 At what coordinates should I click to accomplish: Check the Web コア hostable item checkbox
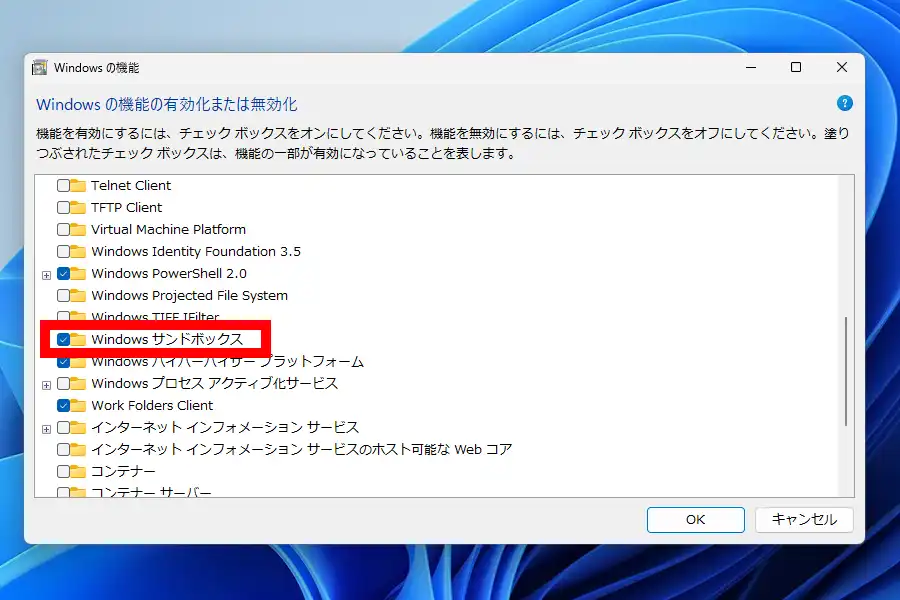(x=63, y=450)
